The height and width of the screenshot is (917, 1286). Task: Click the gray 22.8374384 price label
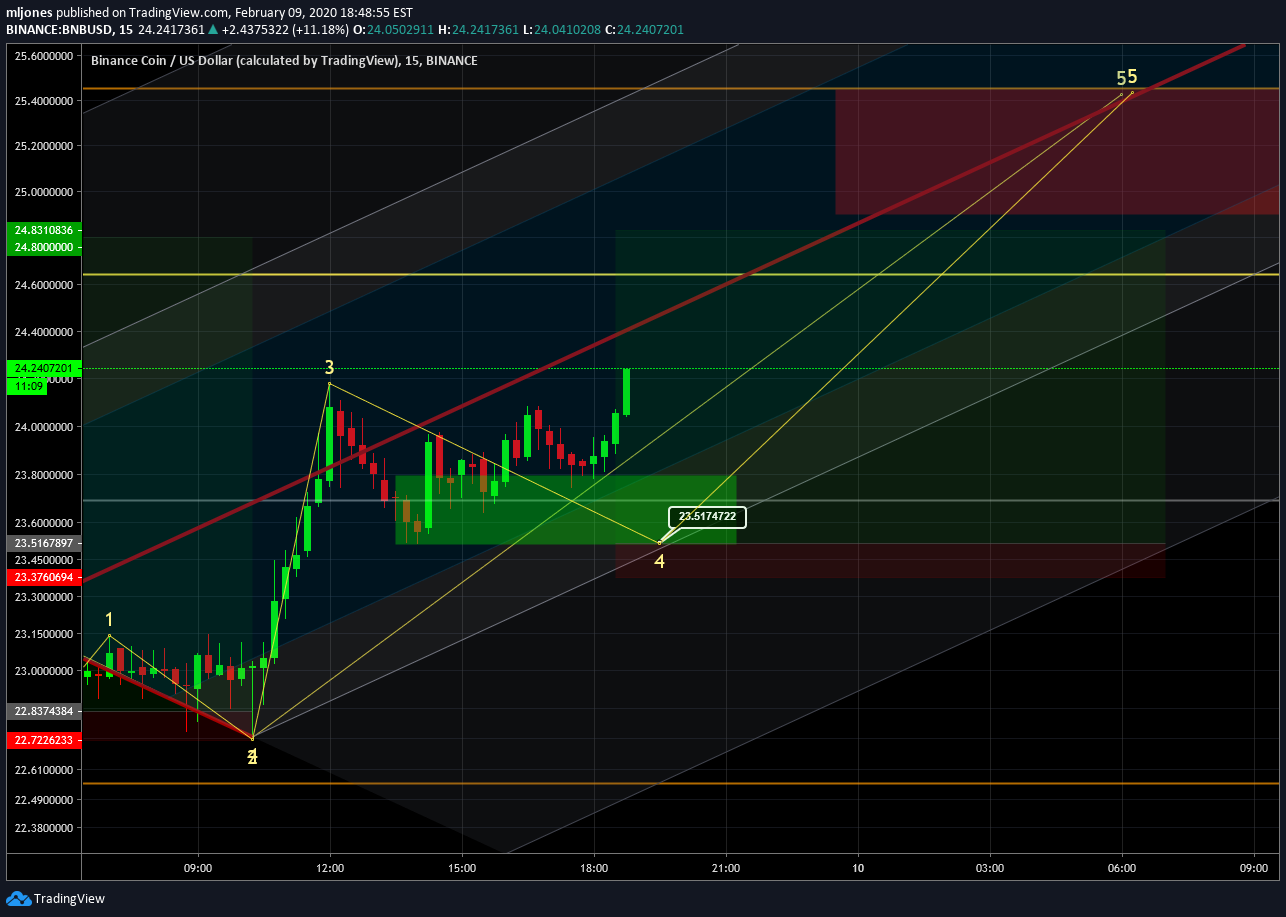tap(42, 711)
